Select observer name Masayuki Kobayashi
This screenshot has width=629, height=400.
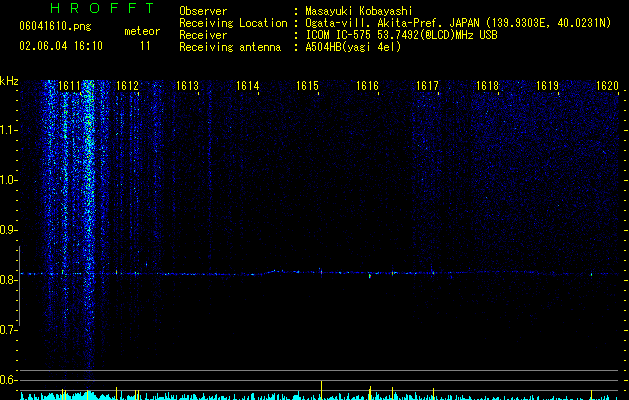[x=359, y=11]
